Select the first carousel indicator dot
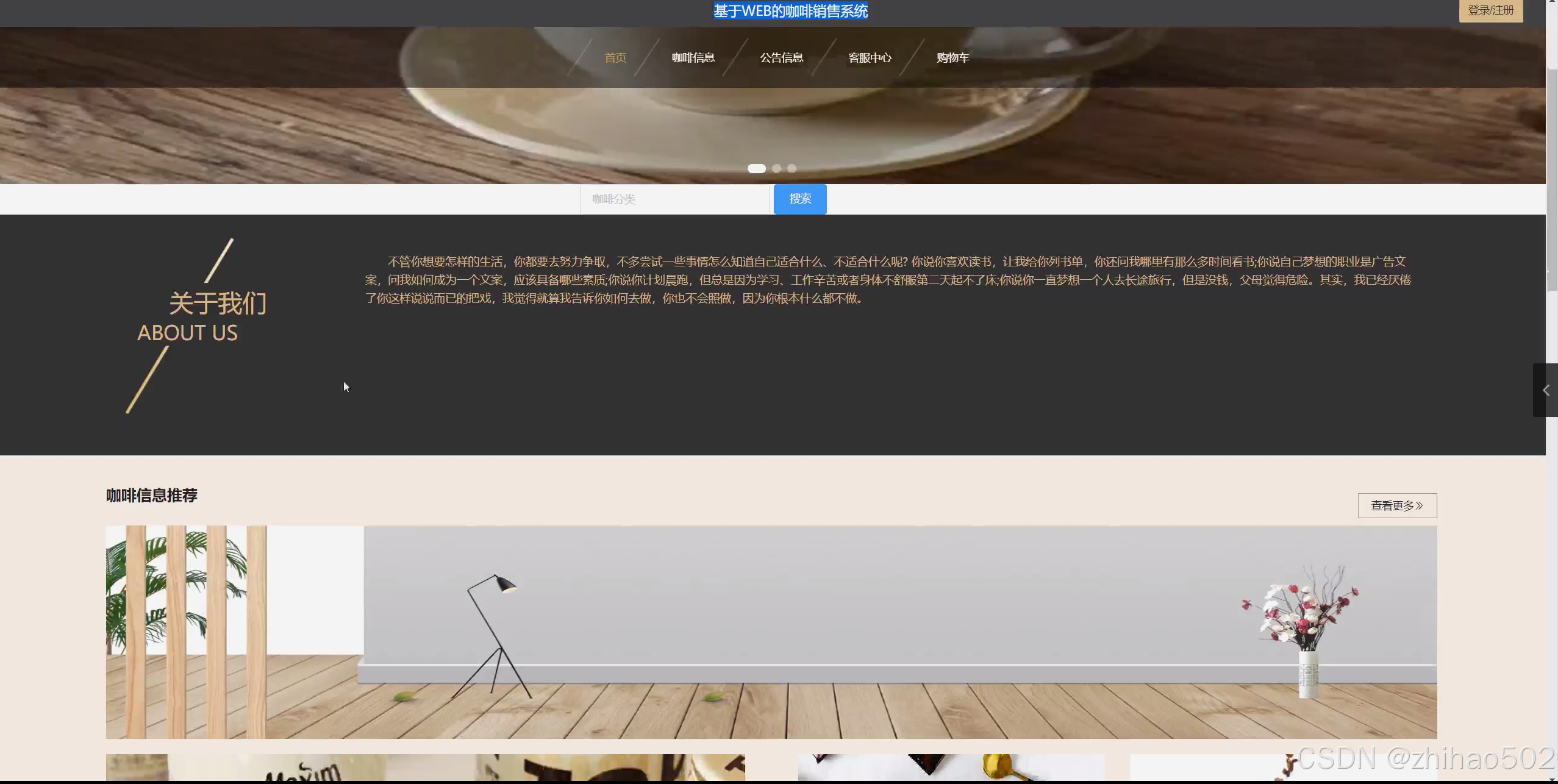 click(756, 168)
